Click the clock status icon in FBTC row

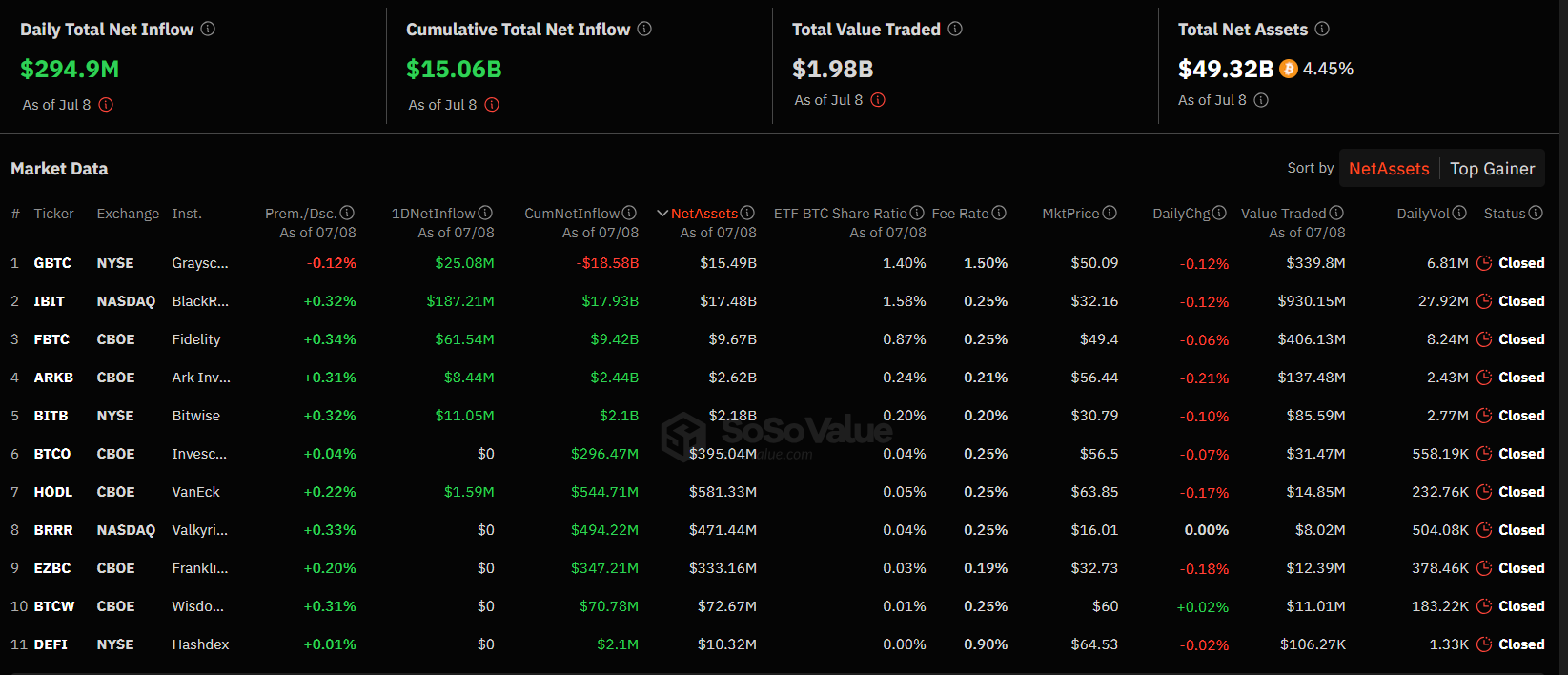point(1484,339)
